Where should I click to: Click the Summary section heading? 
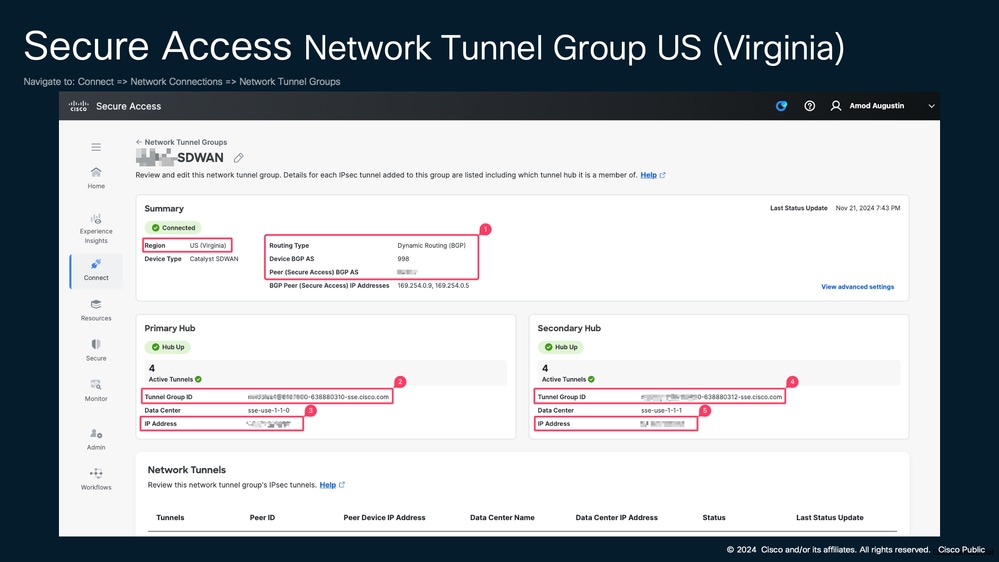tap(164, 208)
